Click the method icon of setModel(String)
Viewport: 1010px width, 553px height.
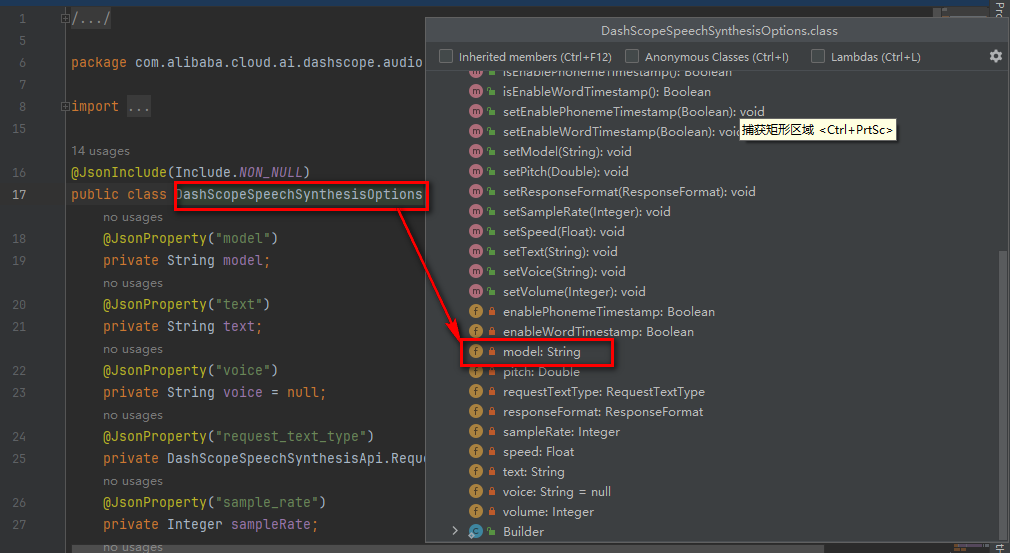pyautogui.click(x=476, y=151)
